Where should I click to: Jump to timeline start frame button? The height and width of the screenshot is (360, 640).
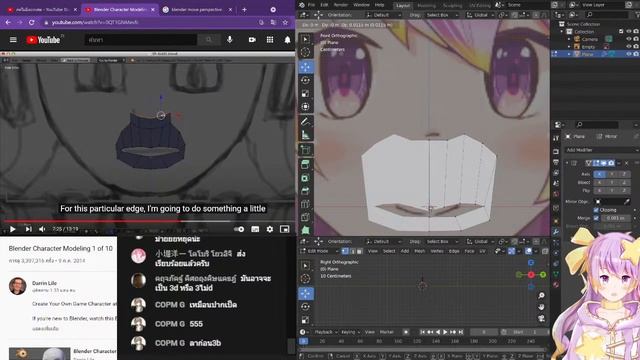422,332
